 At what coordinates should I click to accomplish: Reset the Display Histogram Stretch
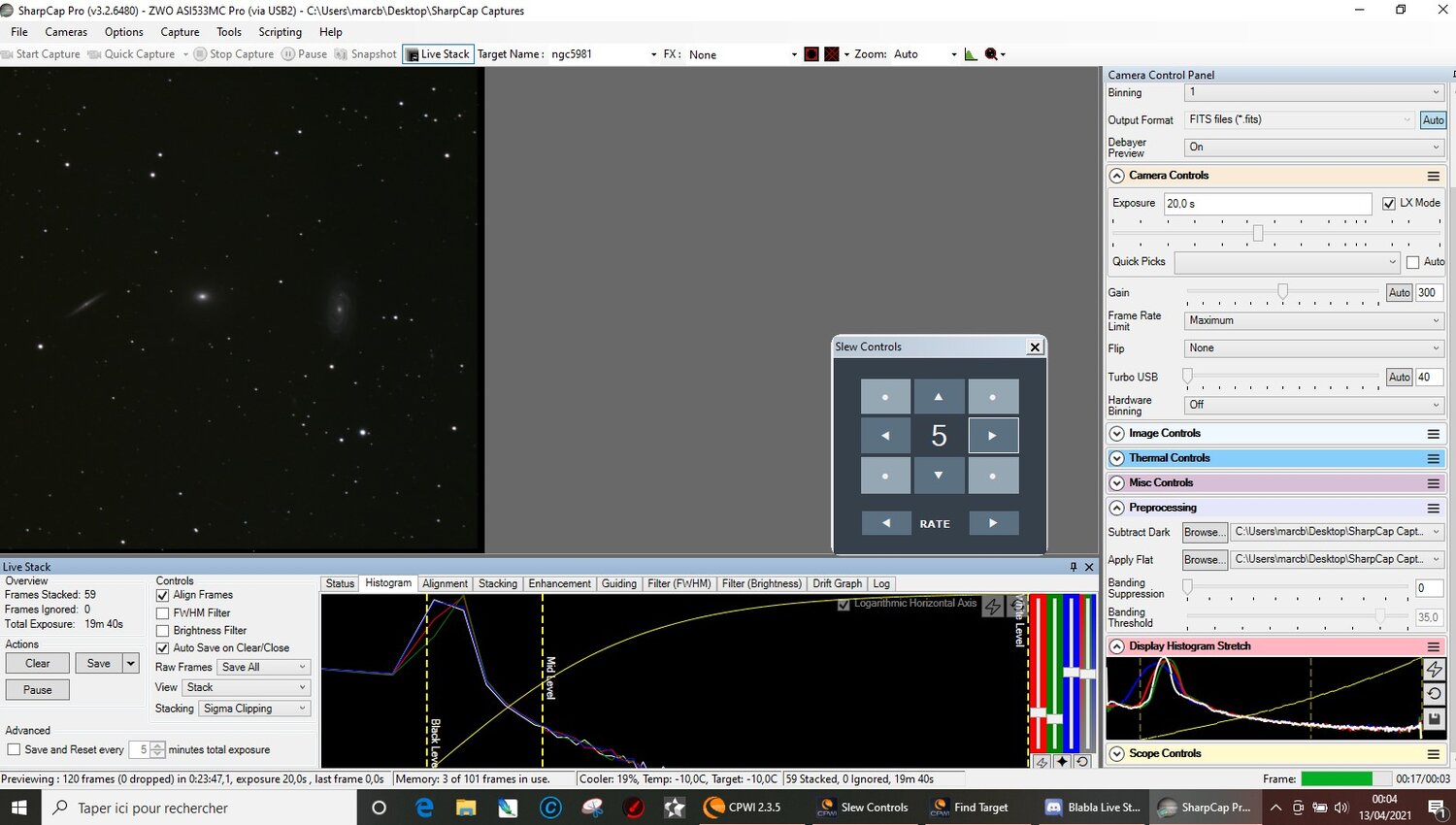click(x=1433, y=693)
